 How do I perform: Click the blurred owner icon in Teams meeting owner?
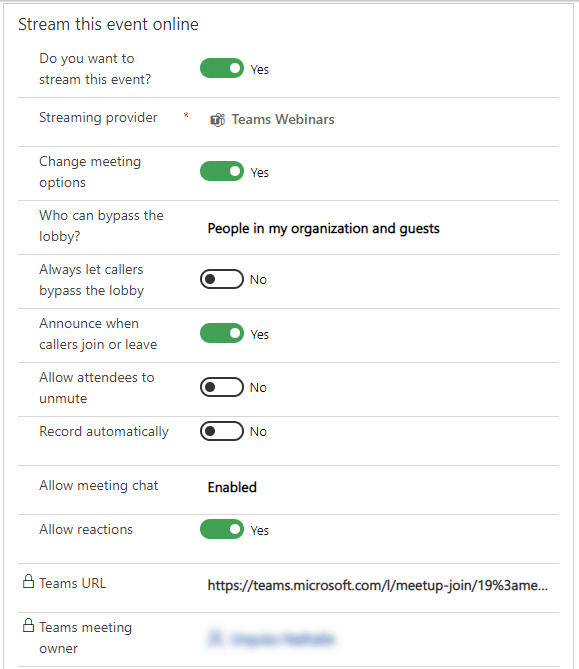point(215,639)
